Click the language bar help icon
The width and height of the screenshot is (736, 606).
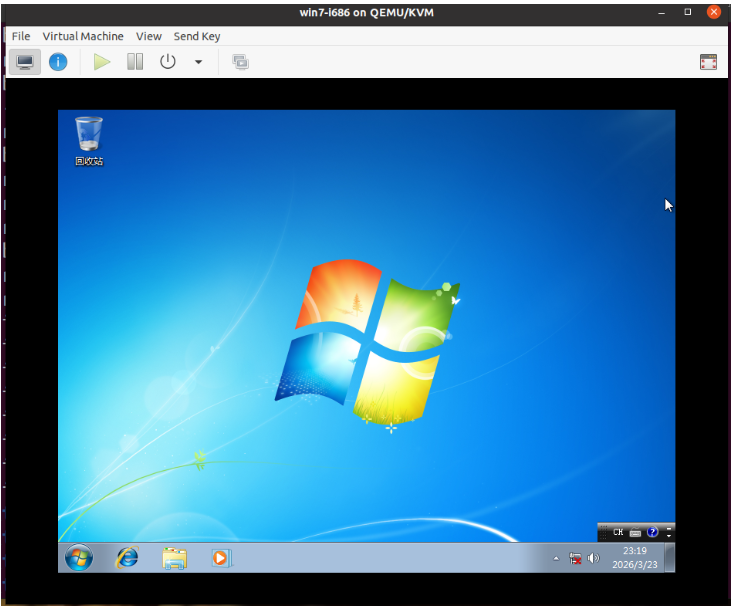click(x=652, y=532)
